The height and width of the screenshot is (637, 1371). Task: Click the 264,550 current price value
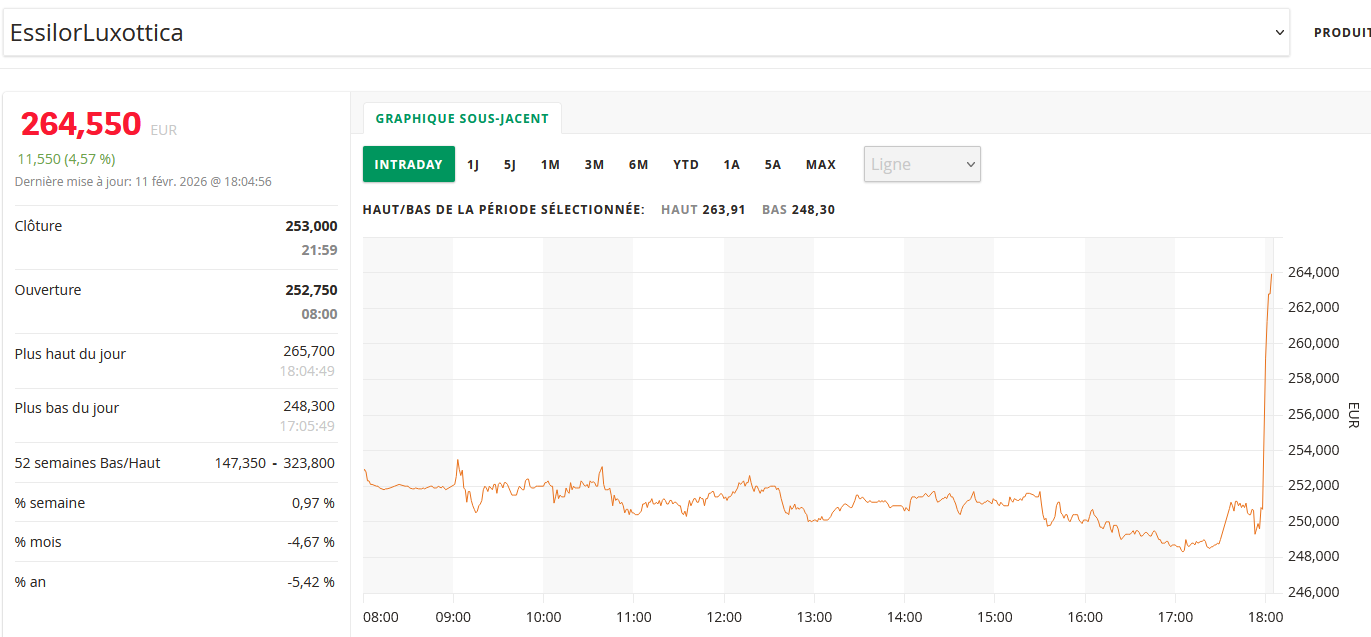coord(81,124)
